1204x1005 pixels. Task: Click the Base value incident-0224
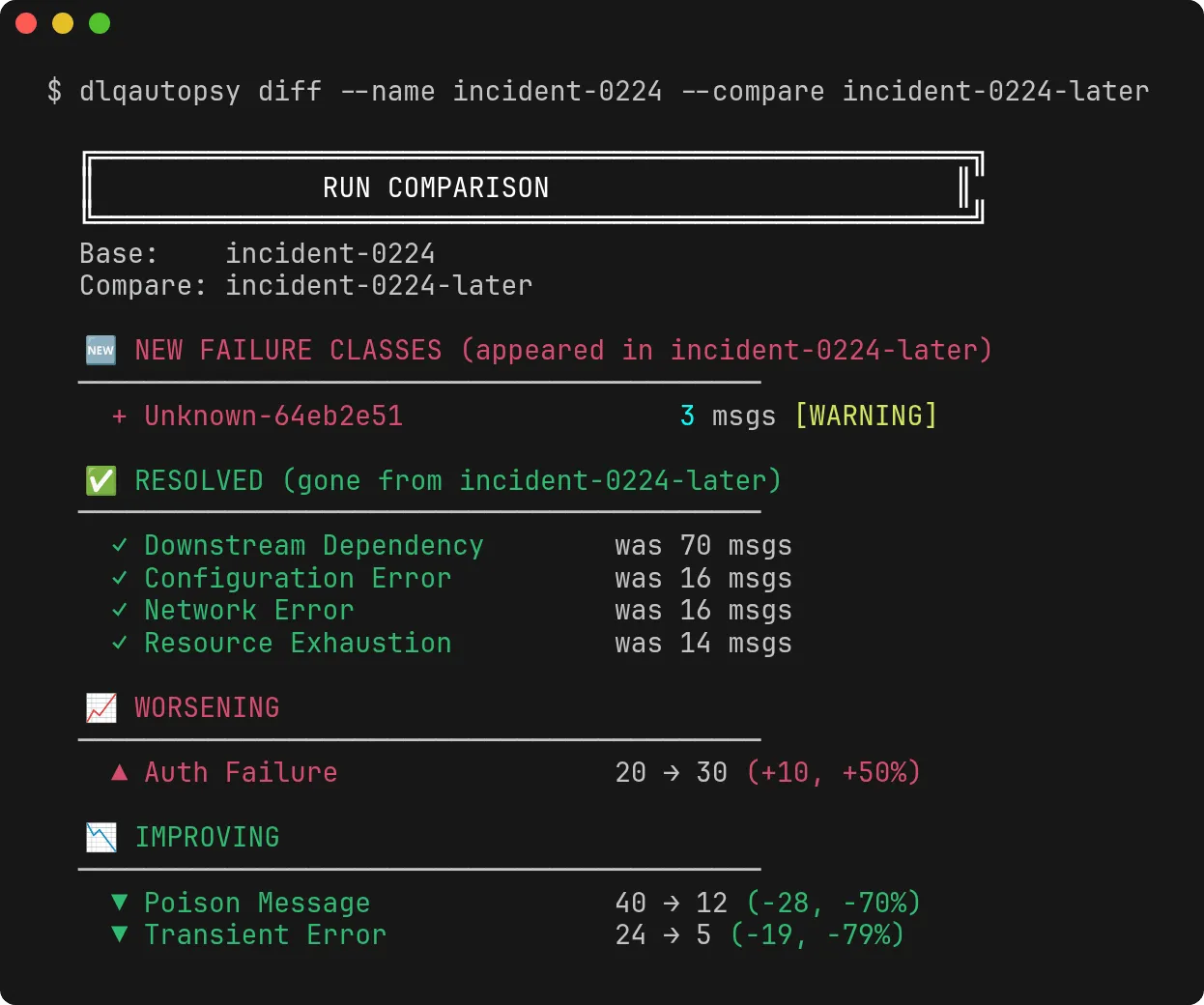tap(330, 253)
